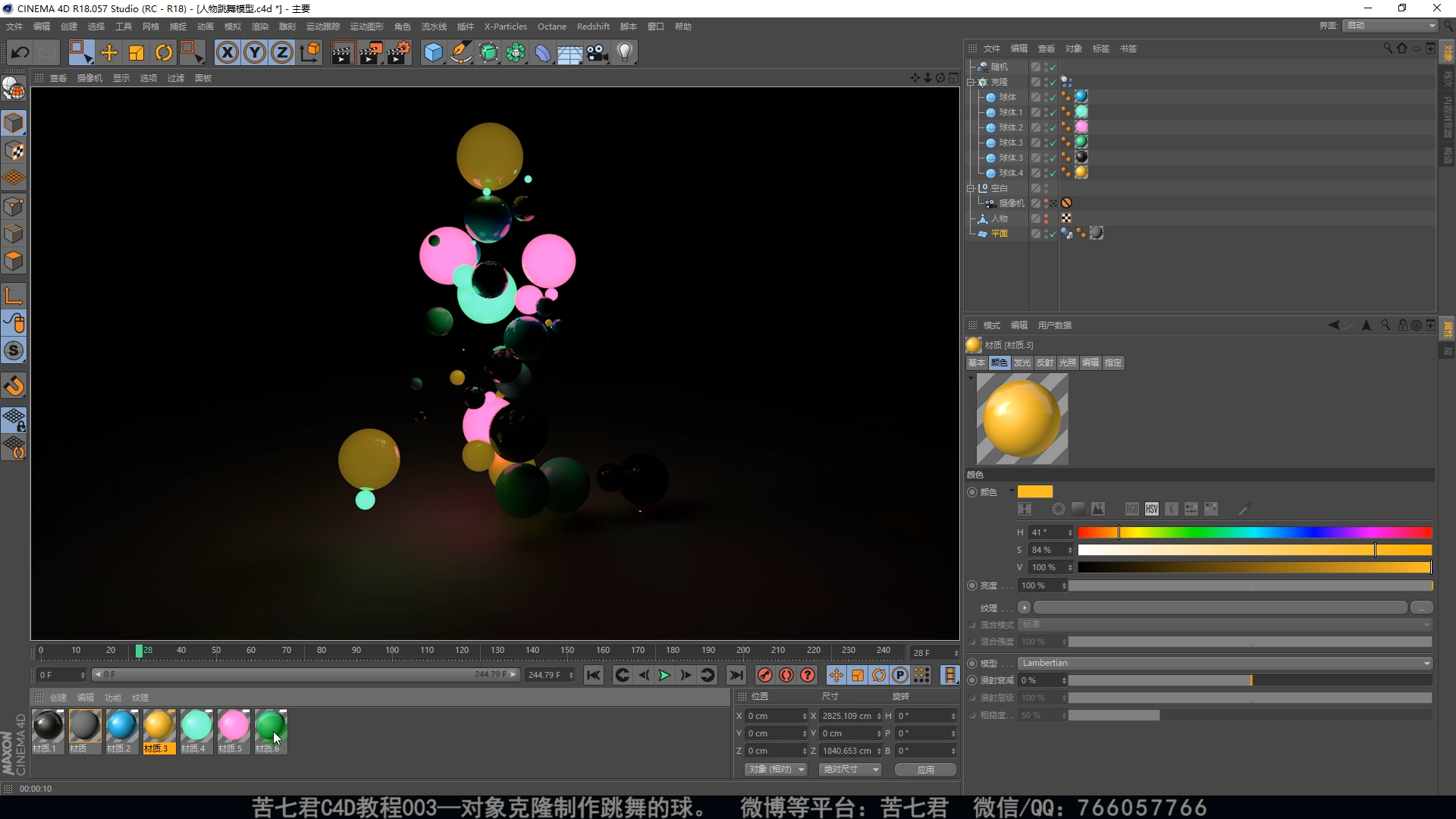Switch to polygons mode in the left sidebar

14,261
